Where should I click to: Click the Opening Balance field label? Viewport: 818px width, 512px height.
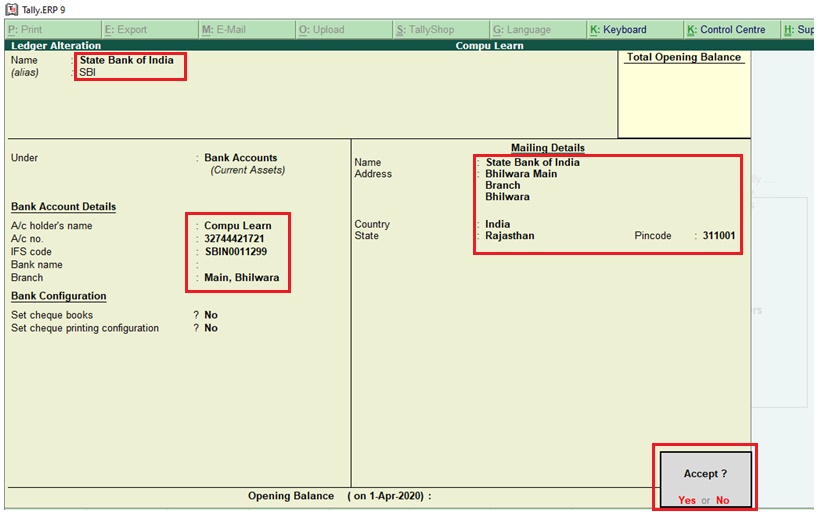(291, 496)
